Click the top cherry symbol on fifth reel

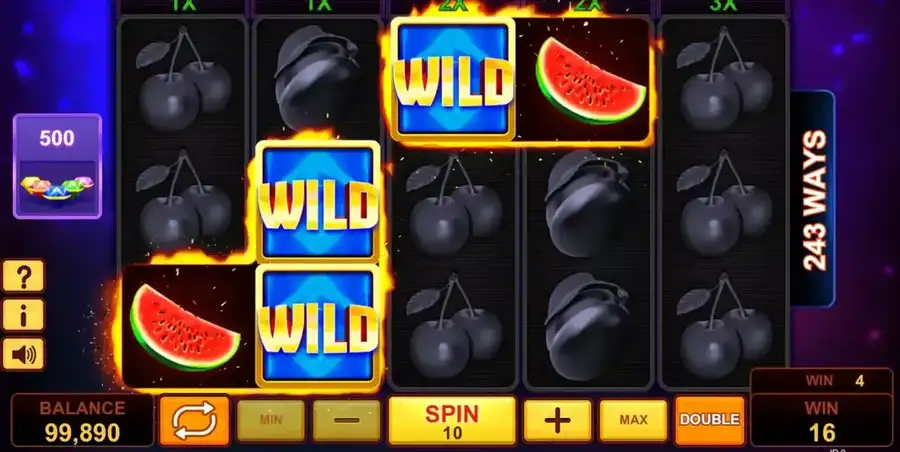(724, 79)
